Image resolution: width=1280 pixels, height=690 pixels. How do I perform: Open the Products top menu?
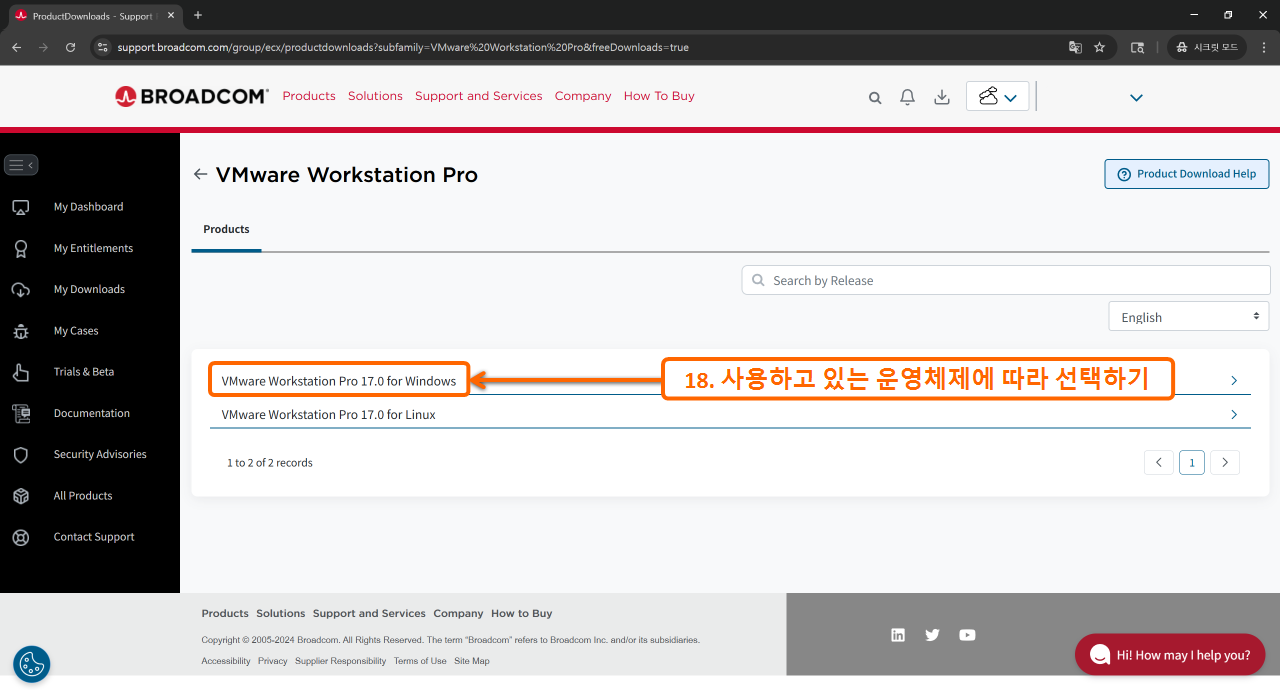click(x=309, y=96)
